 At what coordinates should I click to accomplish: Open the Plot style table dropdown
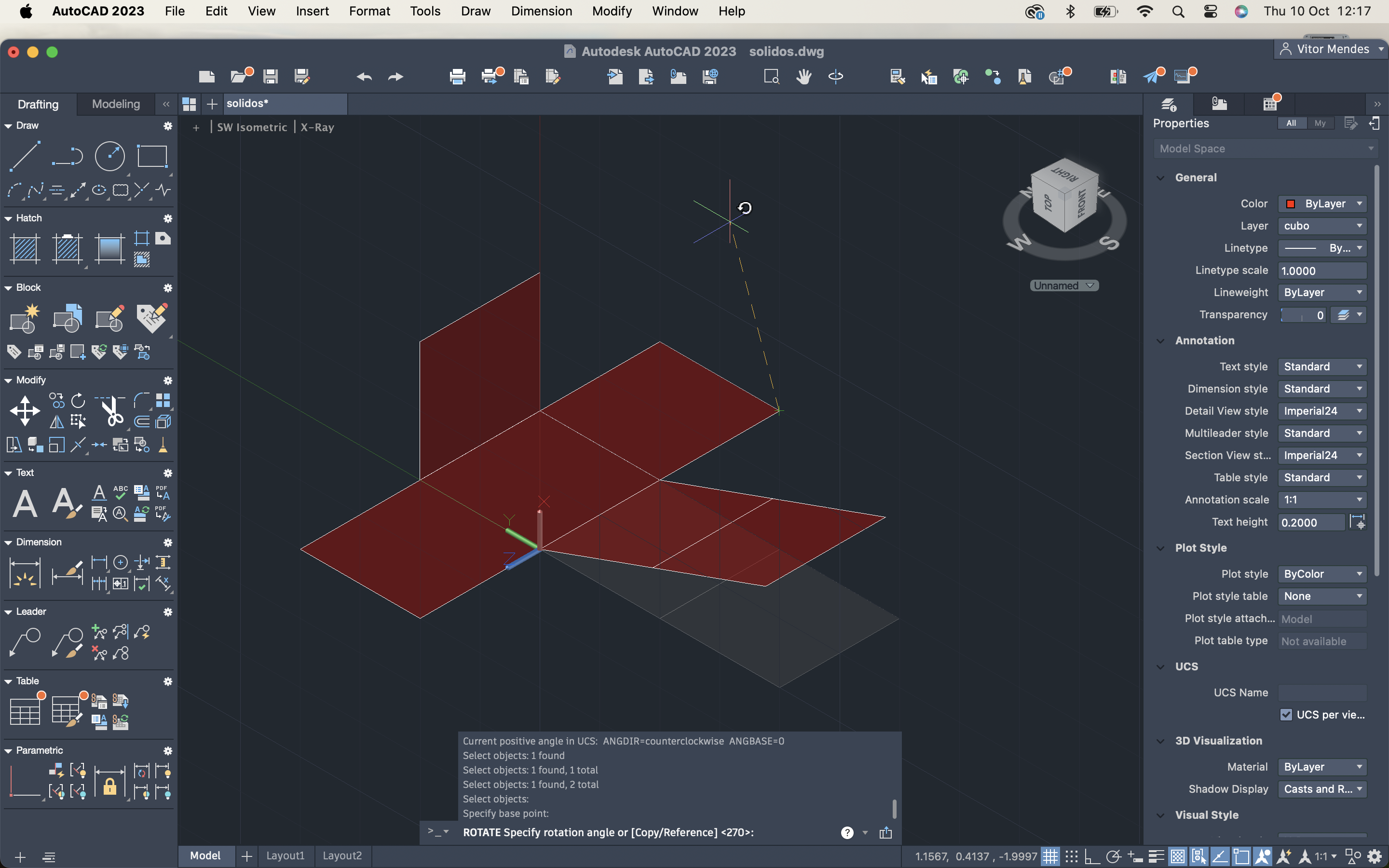(x=1322, y=596)
